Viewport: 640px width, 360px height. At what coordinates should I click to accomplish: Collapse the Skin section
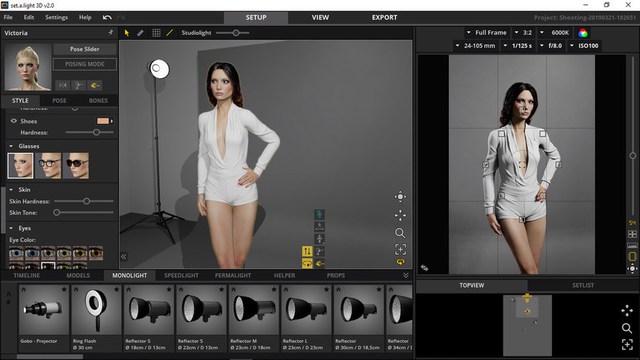[x=11, y=189]
